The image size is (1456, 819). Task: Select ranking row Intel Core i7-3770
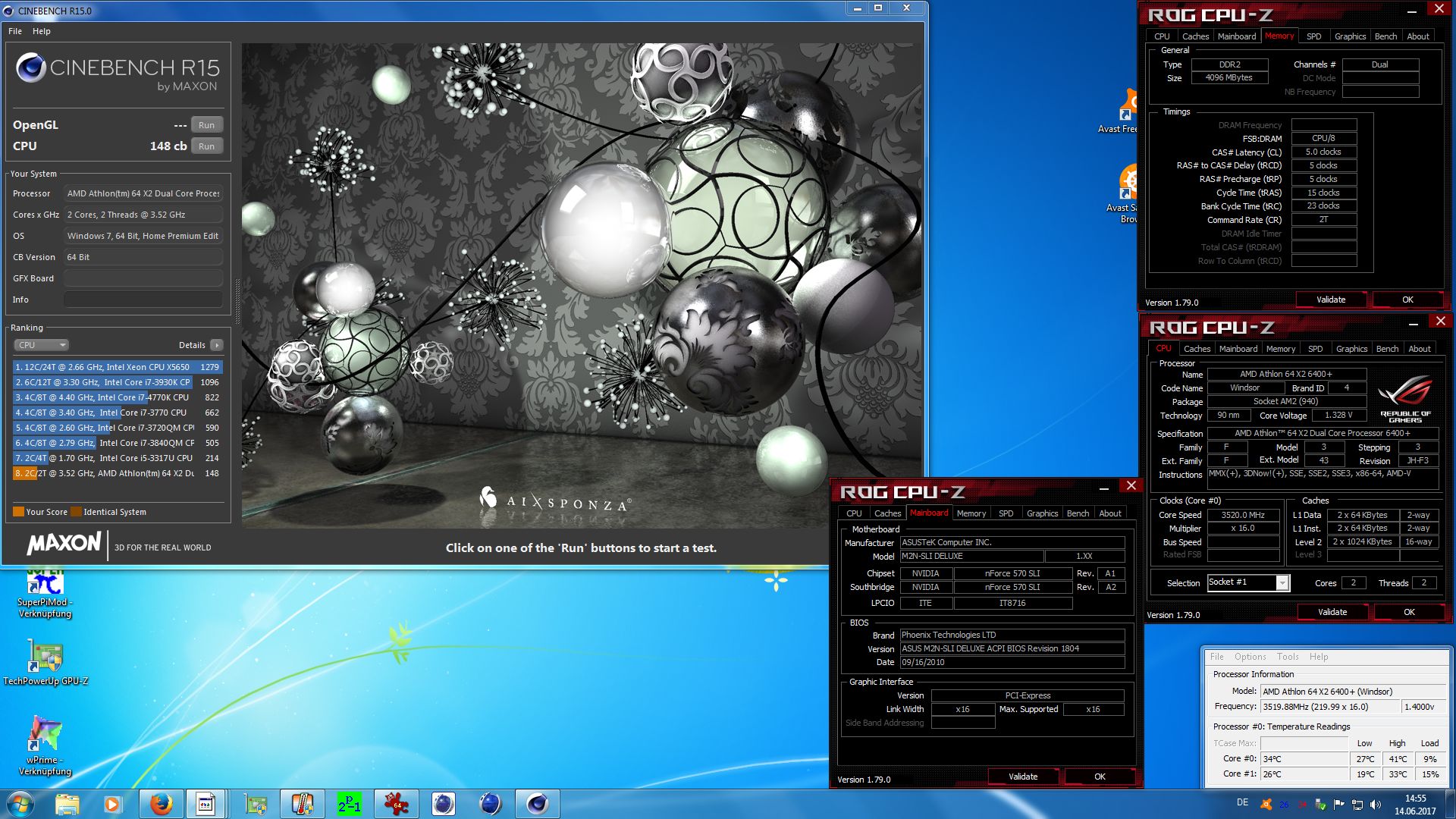(117, 413)
